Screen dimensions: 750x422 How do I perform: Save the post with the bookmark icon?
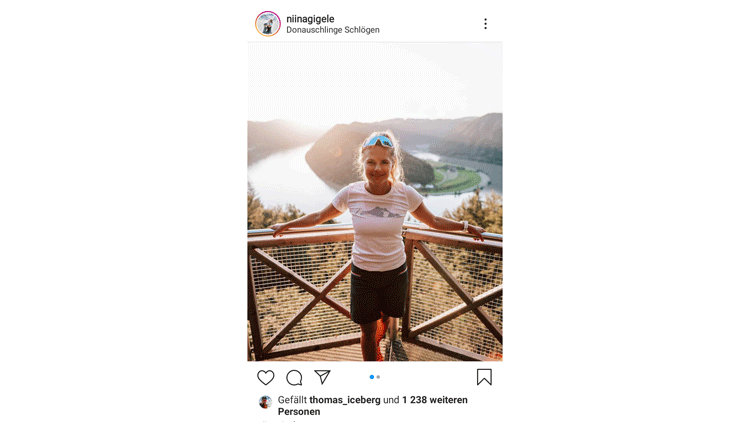click(x=484, y=377)
